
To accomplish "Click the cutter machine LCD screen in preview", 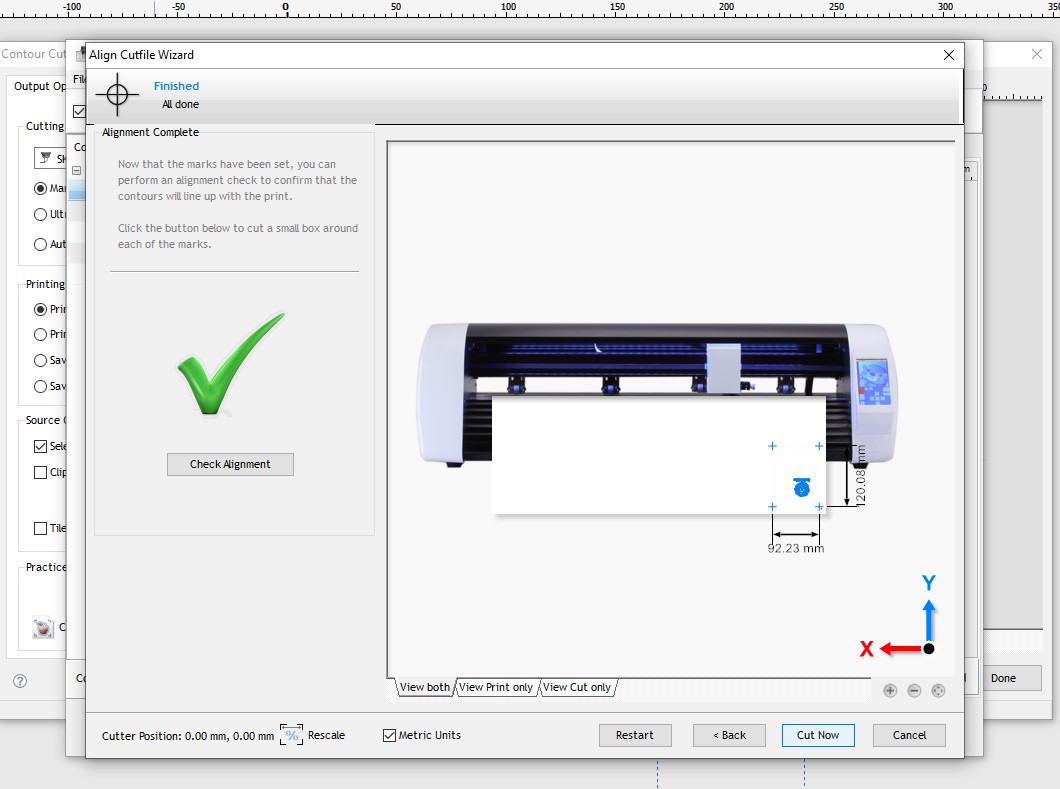I will click(x=873, y=382).
